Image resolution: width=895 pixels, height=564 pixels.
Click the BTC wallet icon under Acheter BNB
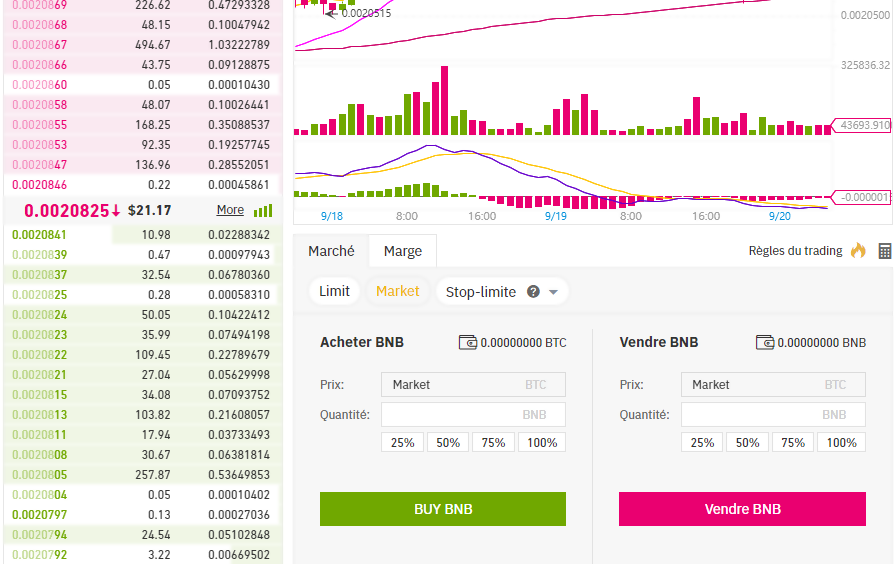coord(468,343)
